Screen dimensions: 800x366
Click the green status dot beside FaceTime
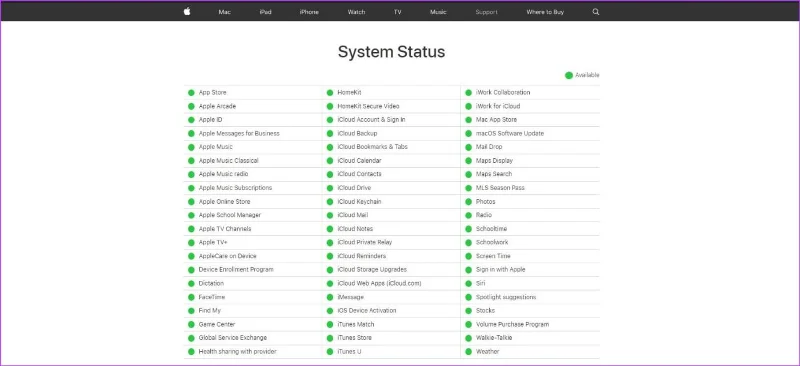pos(191,297)
